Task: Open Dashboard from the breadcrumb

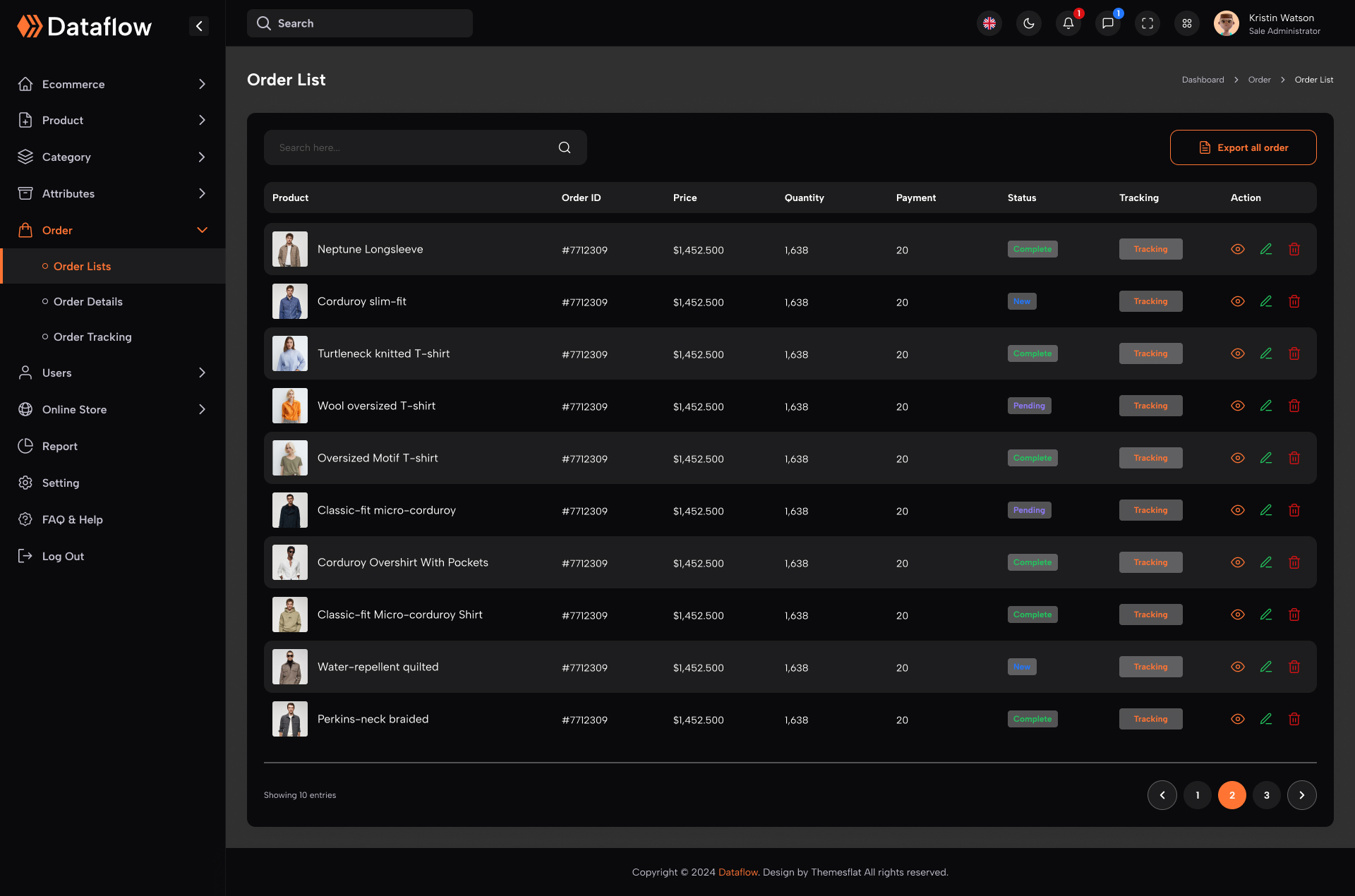Action: coord(1203,80)
